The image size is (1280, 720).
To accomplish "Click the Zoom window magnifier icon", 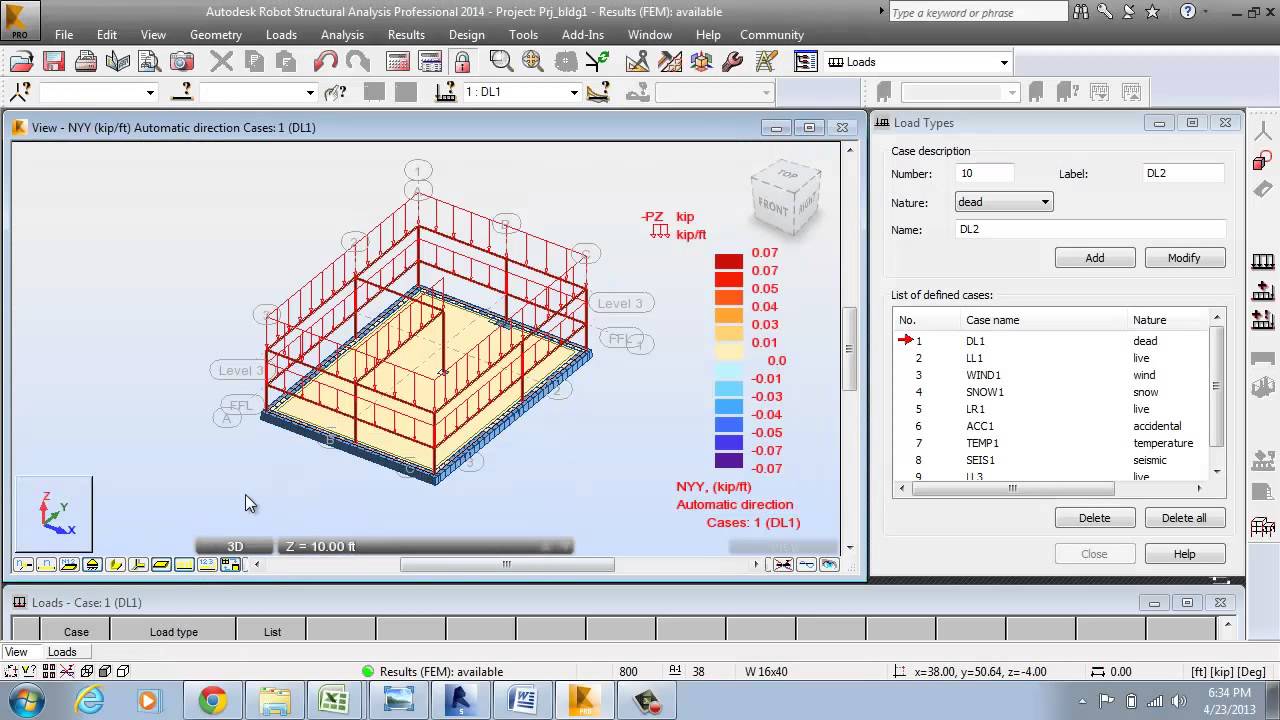I will click(501, 62).
